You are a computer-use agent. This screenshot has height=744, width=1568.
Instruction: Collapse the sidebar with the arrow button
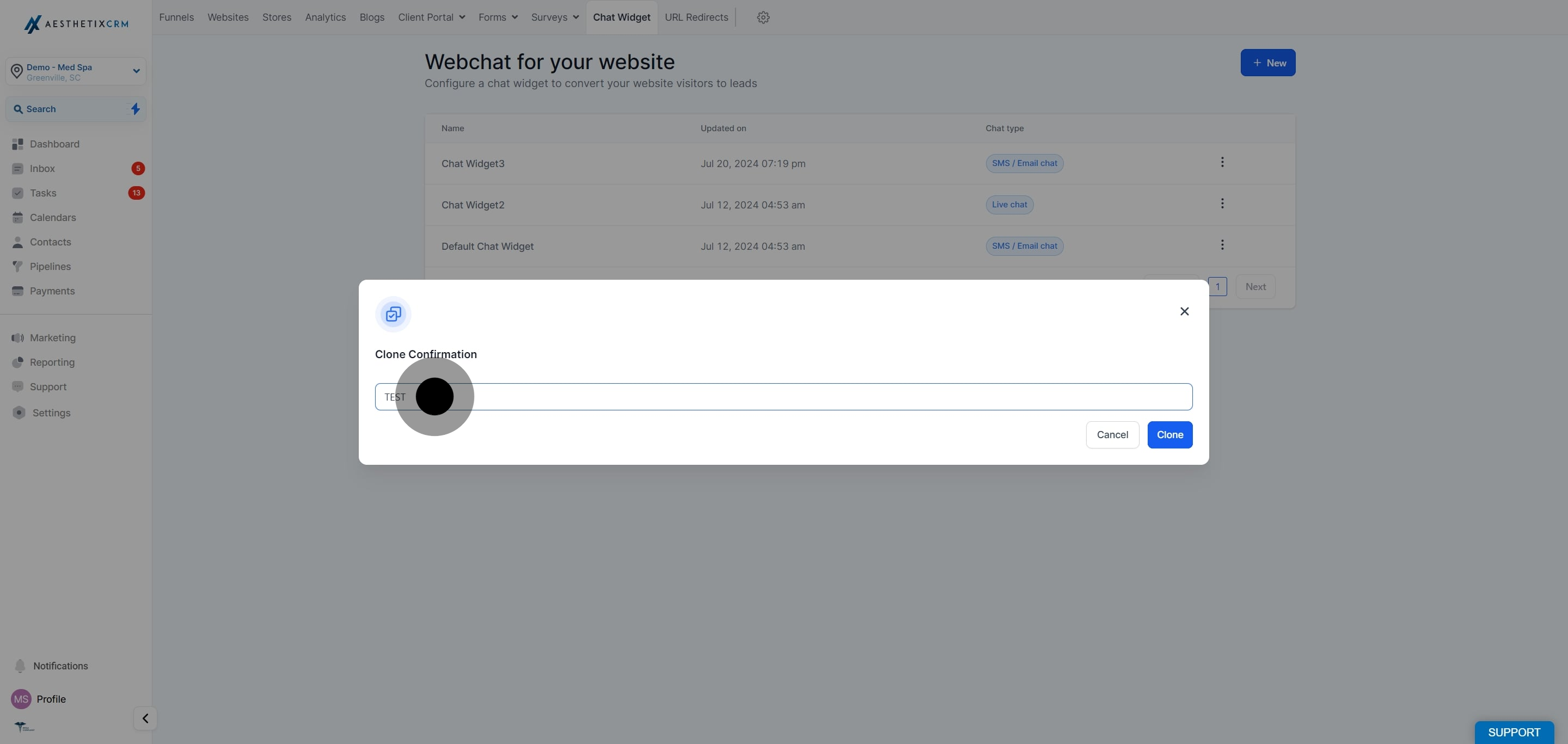[x=145, y=718]
